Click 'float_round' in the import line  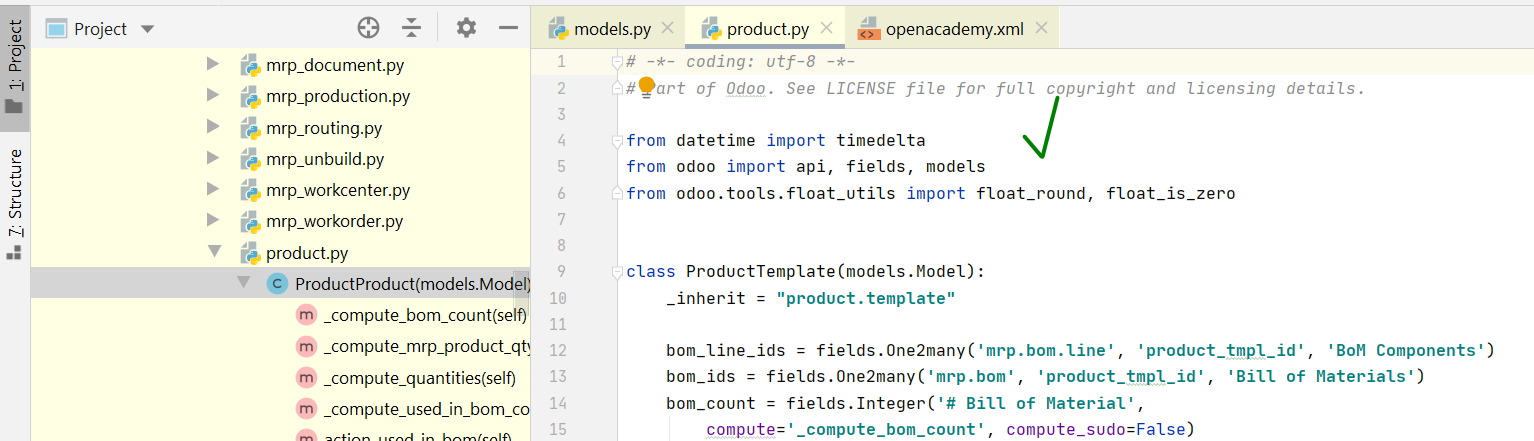pyautogui.click(x=1031, y=193)
